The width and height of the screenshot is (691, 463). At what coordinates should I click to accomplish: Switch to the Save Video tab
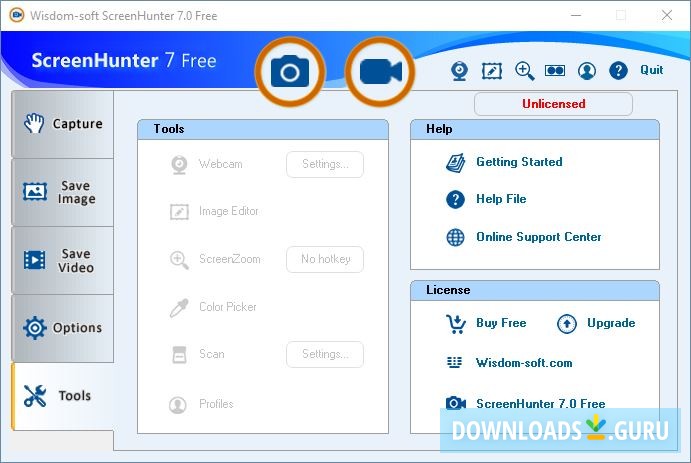(63, 260)
